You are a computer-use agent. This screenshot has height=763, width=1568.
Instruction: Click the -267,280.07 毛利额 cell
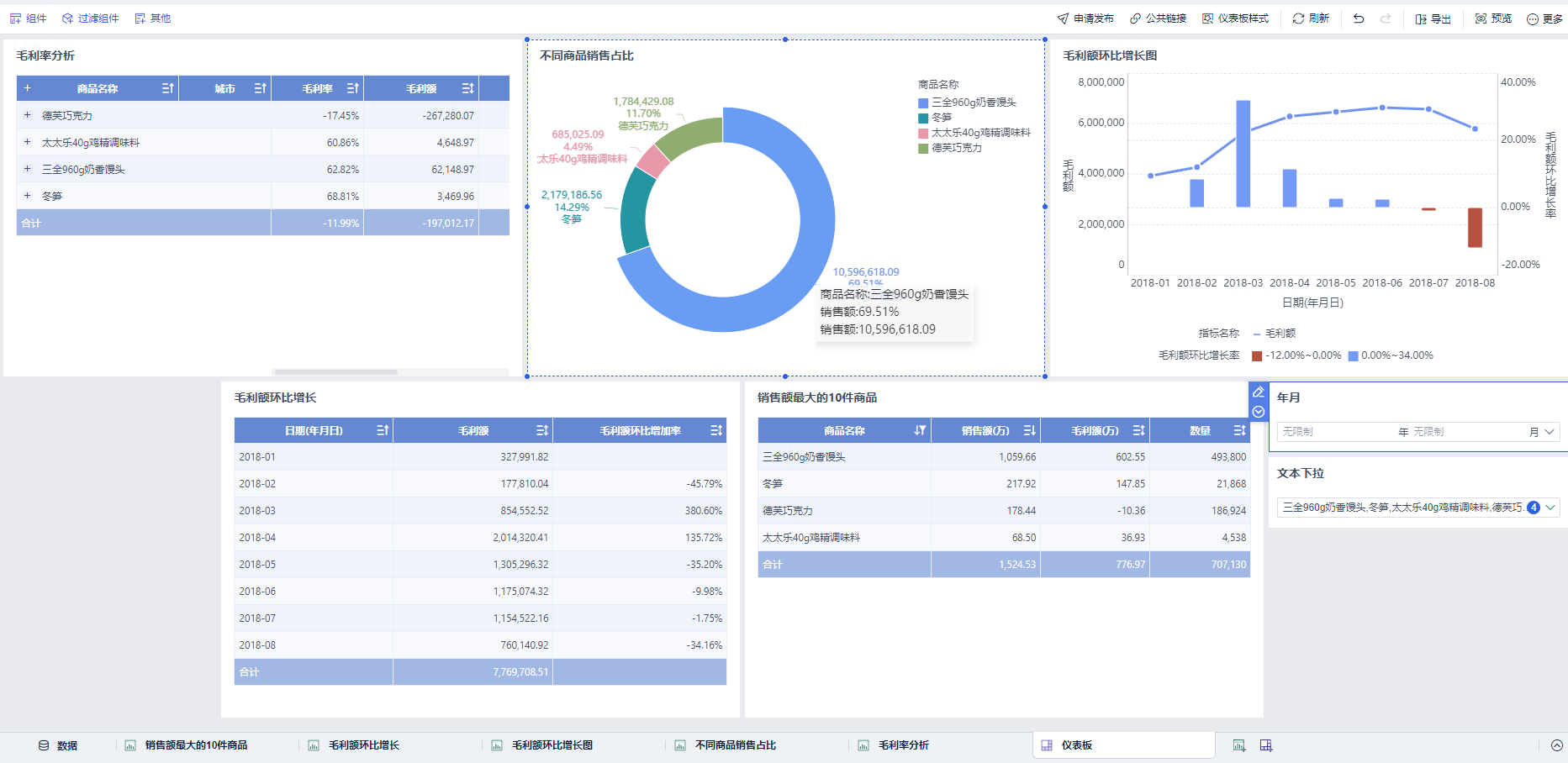tap(421, 116)
